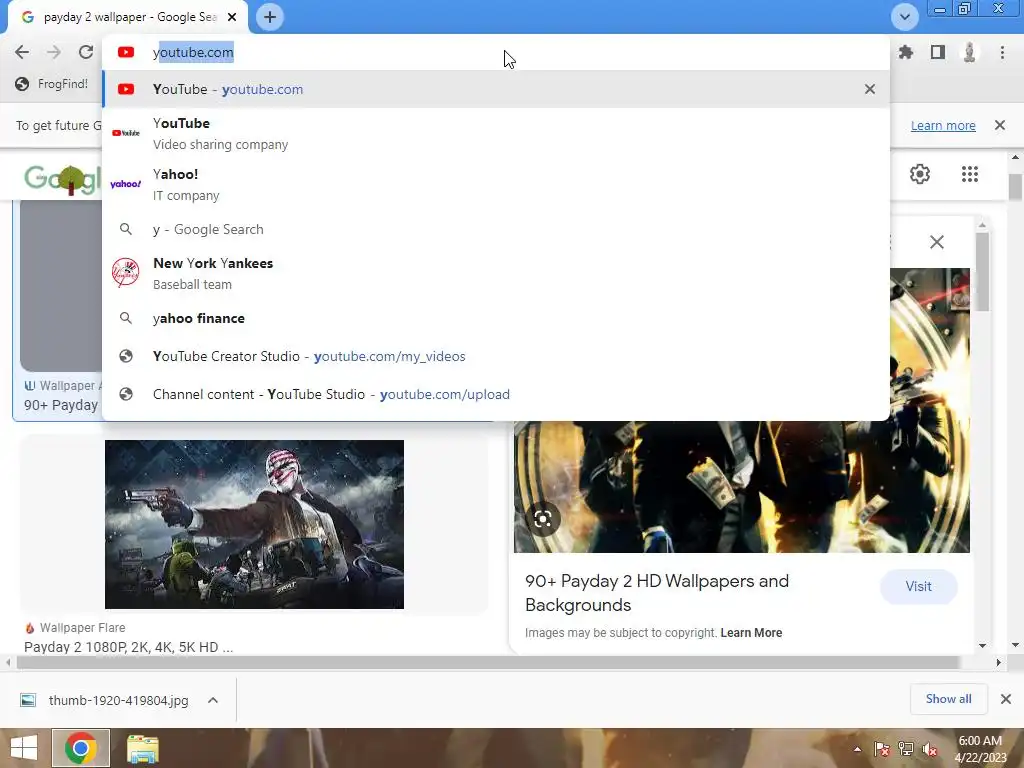Select the 'y - Google Search' suggestion

(496, 229)
